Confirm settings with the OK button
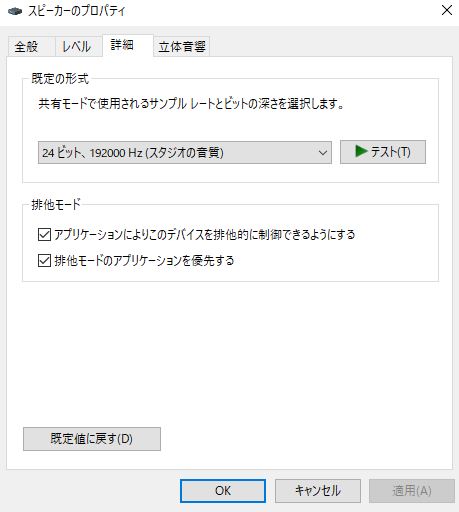 tap(223, 491)
